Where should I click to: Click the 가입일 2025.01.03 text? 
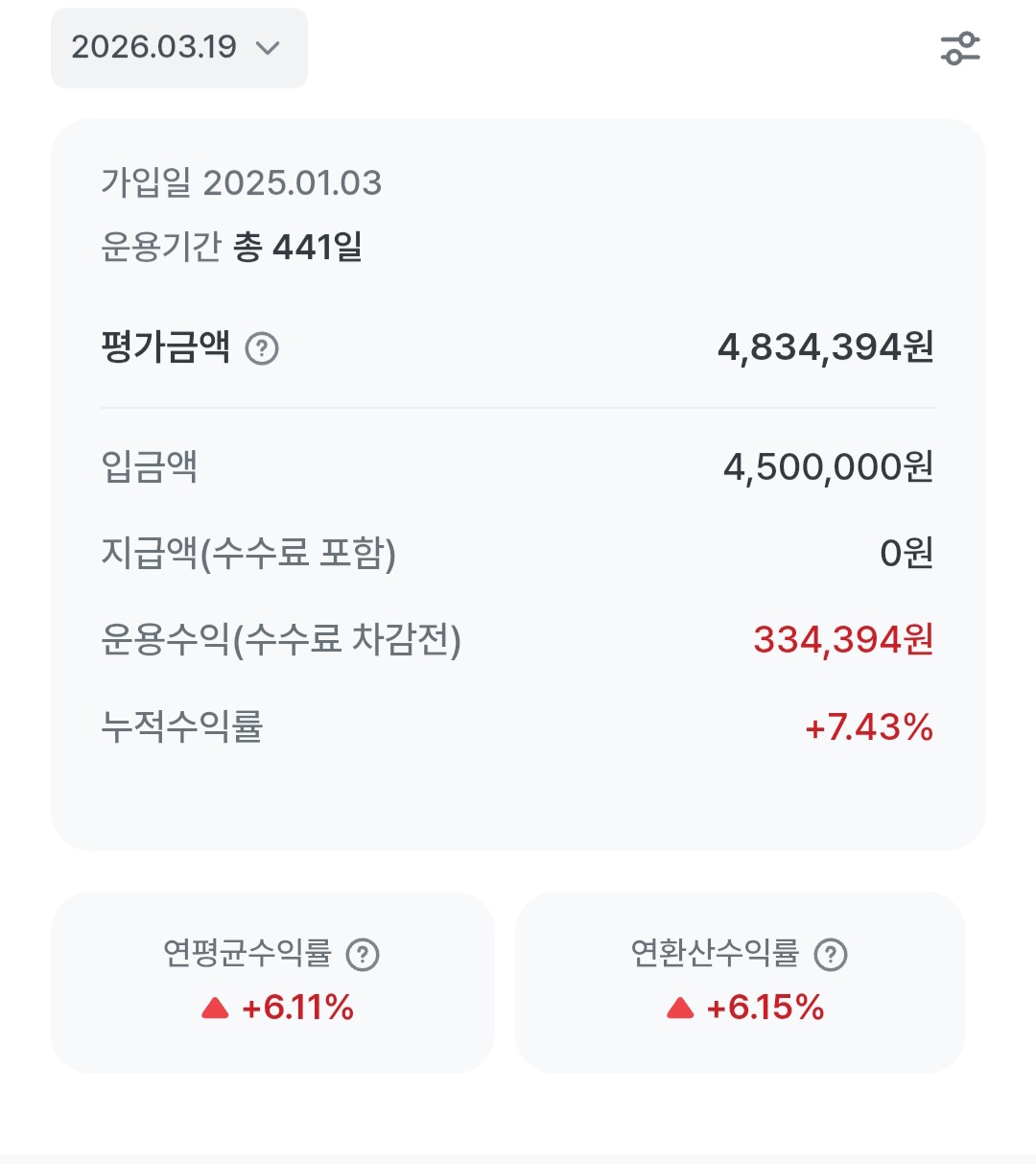(x=242, y=182)
